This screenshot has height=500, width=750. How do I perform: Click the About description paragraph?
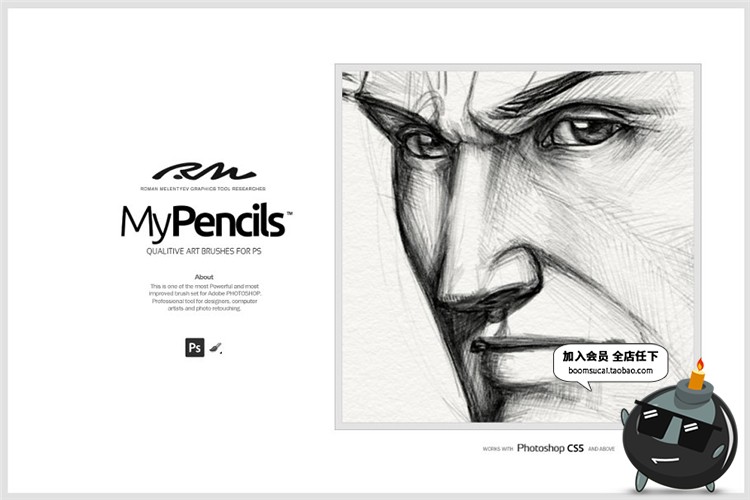click(x=204, y=297)
